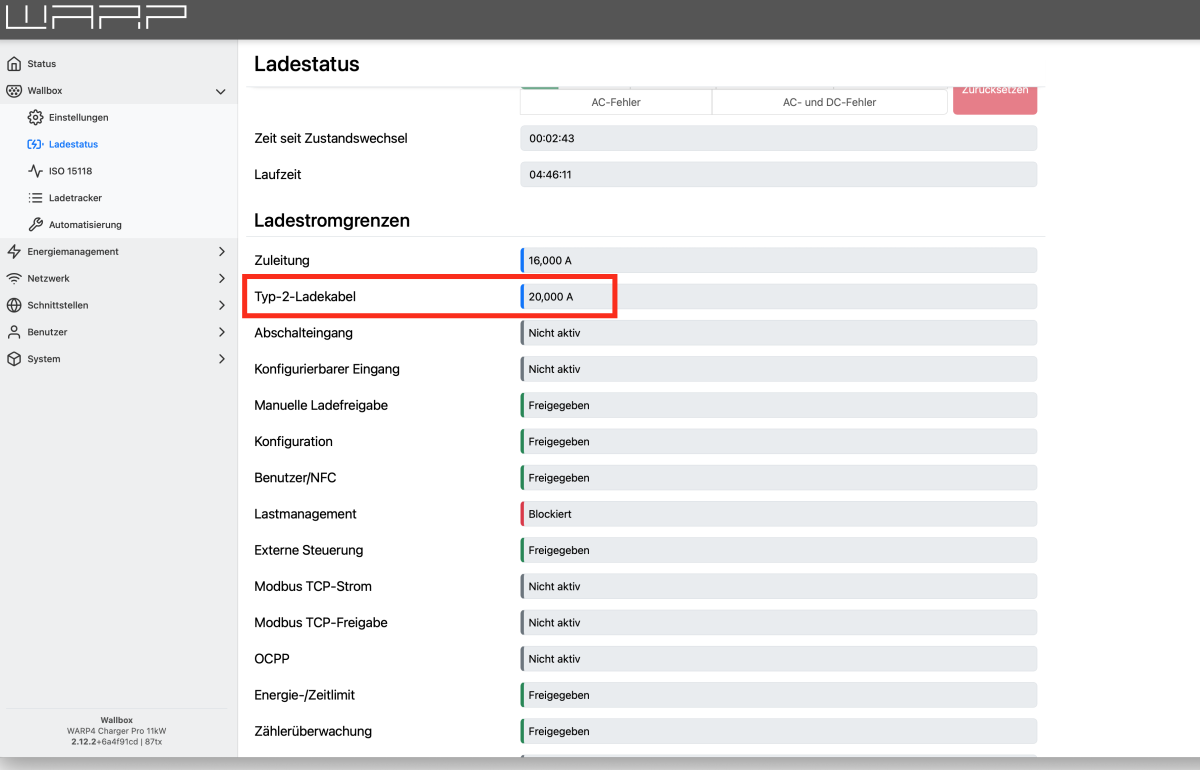Click the Einstellungen gear icon

tap(35, 118)
